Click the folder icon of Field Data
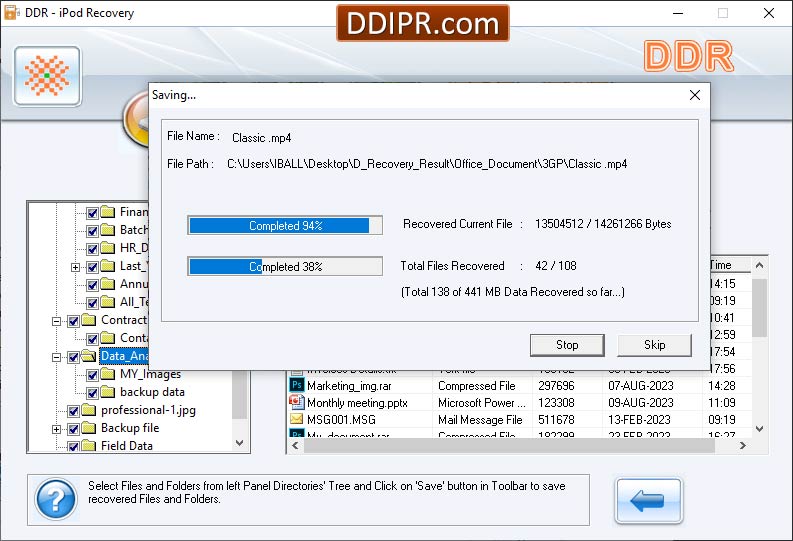Image resolution: width=793 pixels, height=541 pixels. pyautogui.click(x=89, y=445)
